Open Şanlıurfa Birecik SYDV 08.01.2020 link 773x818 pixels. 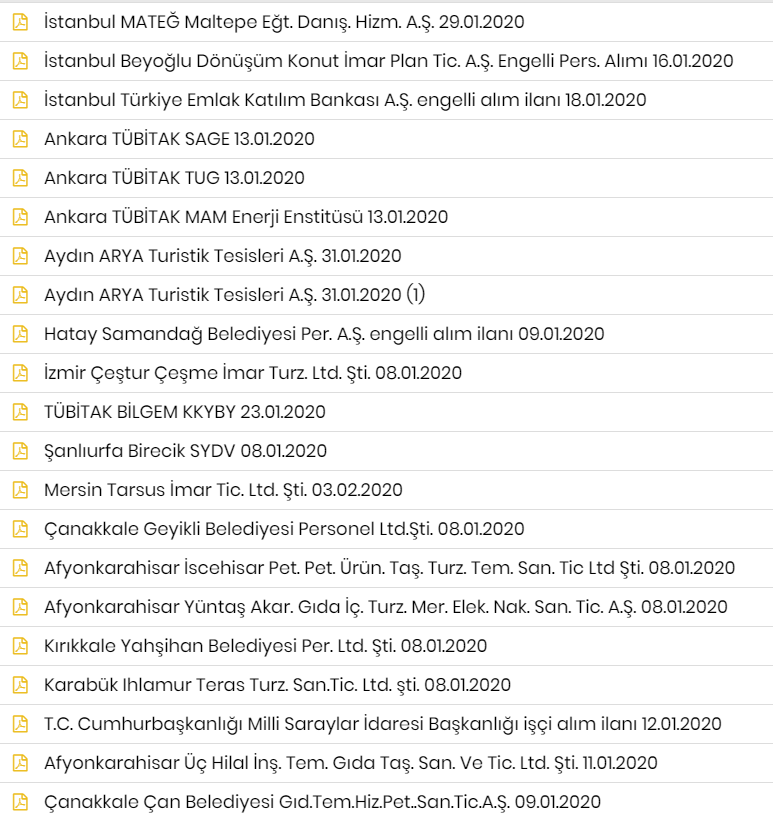pyautogui.click(x=186, y=451)
